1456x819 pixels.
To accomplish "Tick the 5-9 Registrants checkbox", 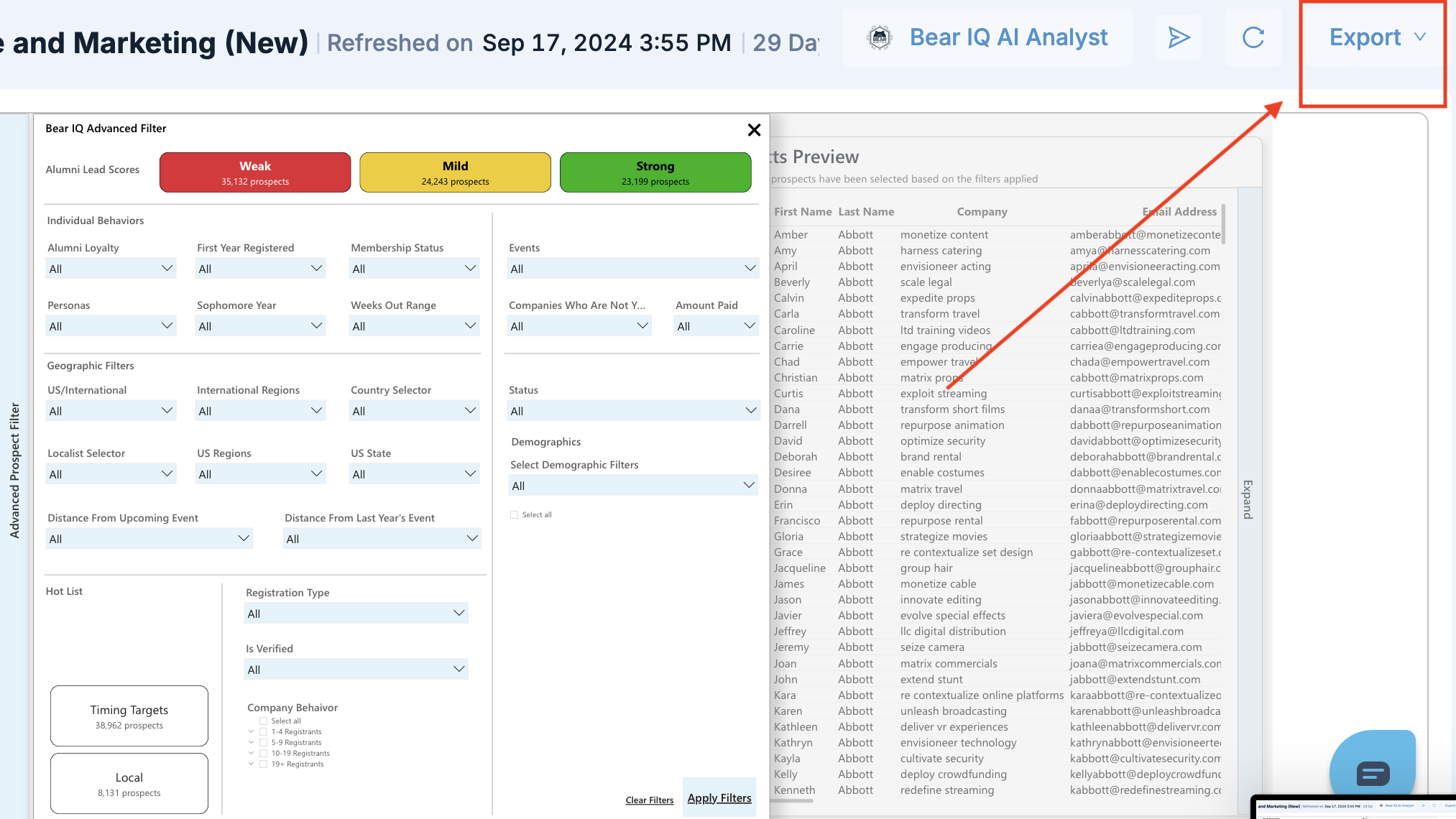I will [263, 742].
